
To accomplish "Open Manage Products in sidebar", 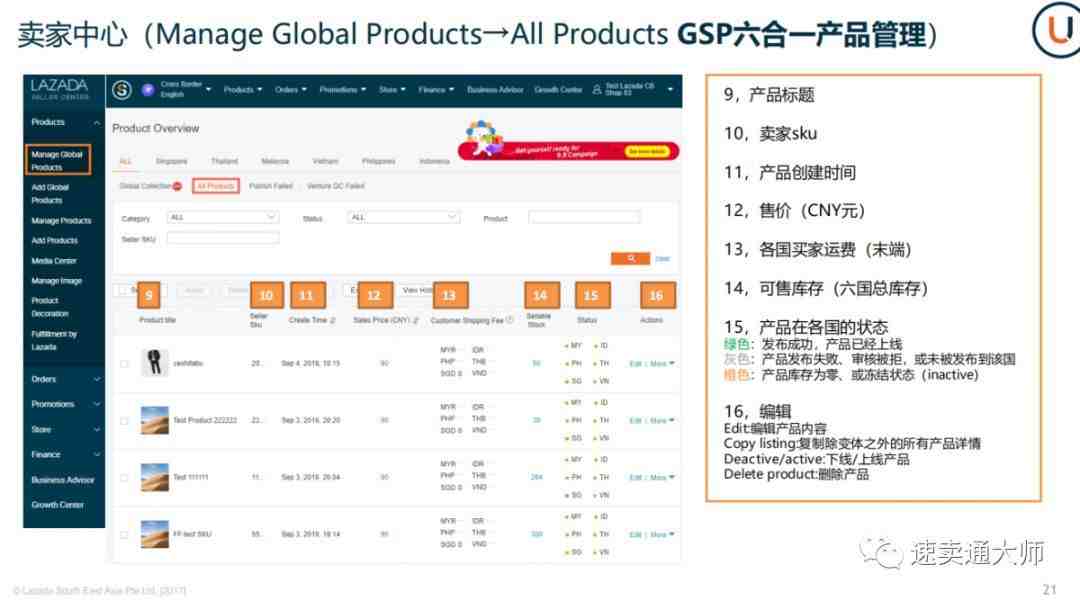I will (x=61, y=220).
